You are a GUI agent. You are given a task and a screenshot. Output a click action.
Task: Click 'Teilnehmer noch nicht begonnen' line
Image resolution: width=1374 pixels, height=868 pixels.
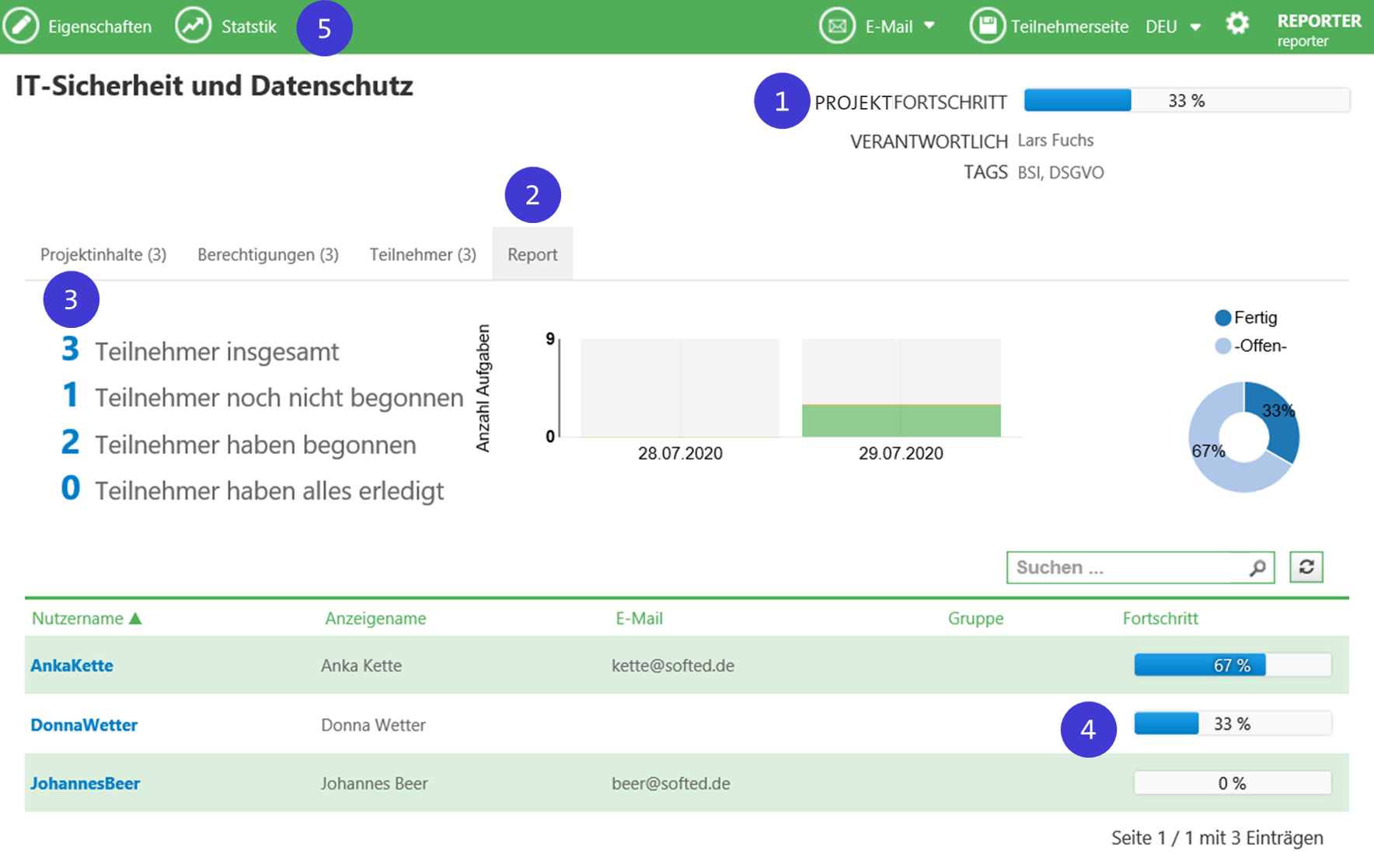(x=263, y=397)
